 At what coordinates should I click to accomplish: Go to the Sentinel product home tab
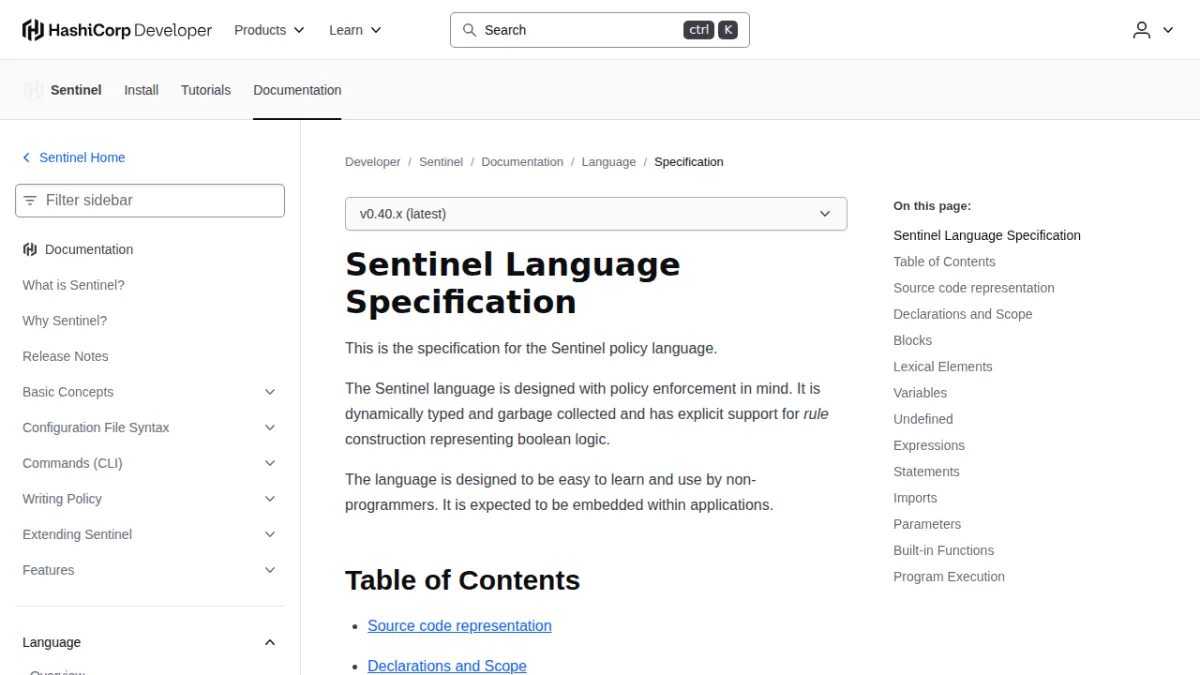[76, 90]
